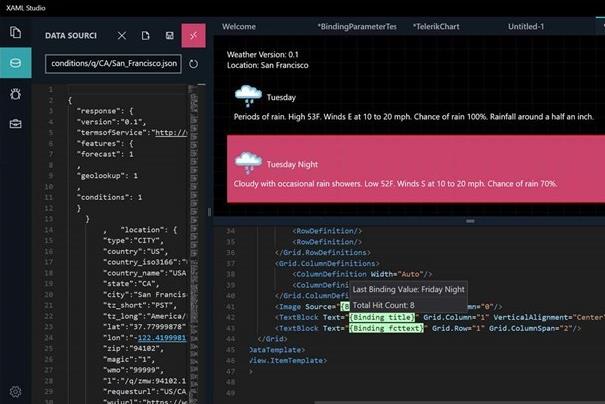Switch to the BindingParameterTes tab
Viewport: 605px width, 404px height.
[357, 27]
